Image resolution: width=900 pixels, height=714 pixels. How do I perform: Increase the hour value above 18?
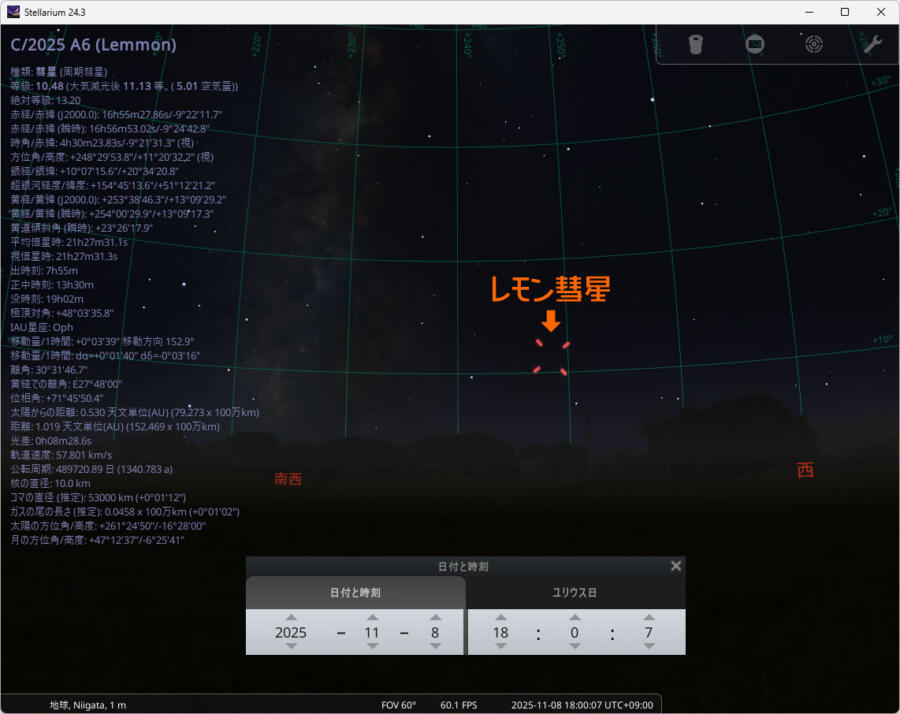[501, 617]
